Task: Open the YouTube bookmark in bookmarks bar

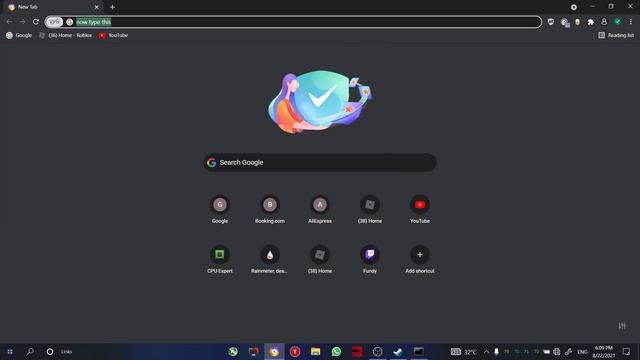Action: (113, 36)
